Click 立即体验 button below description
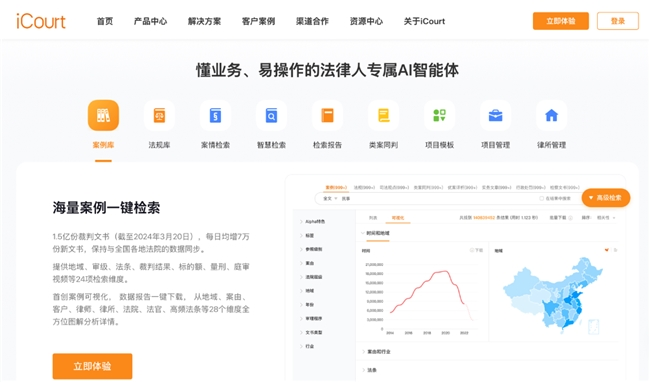The height and width of the screenshot is (382, 650). click(x=92, y=366)
